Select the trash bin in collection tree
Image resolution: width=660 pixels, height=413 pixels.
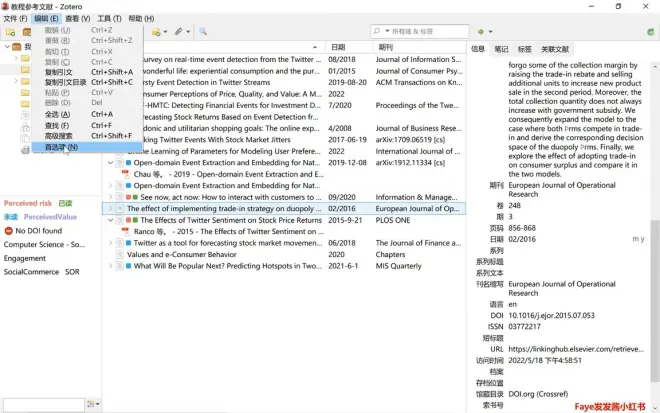pos(25,150)
